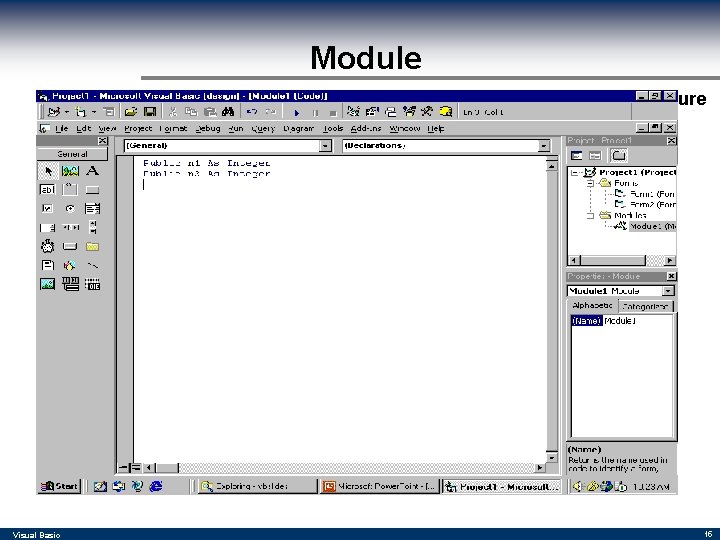Open the Tools menu

[x=333, y=129]
